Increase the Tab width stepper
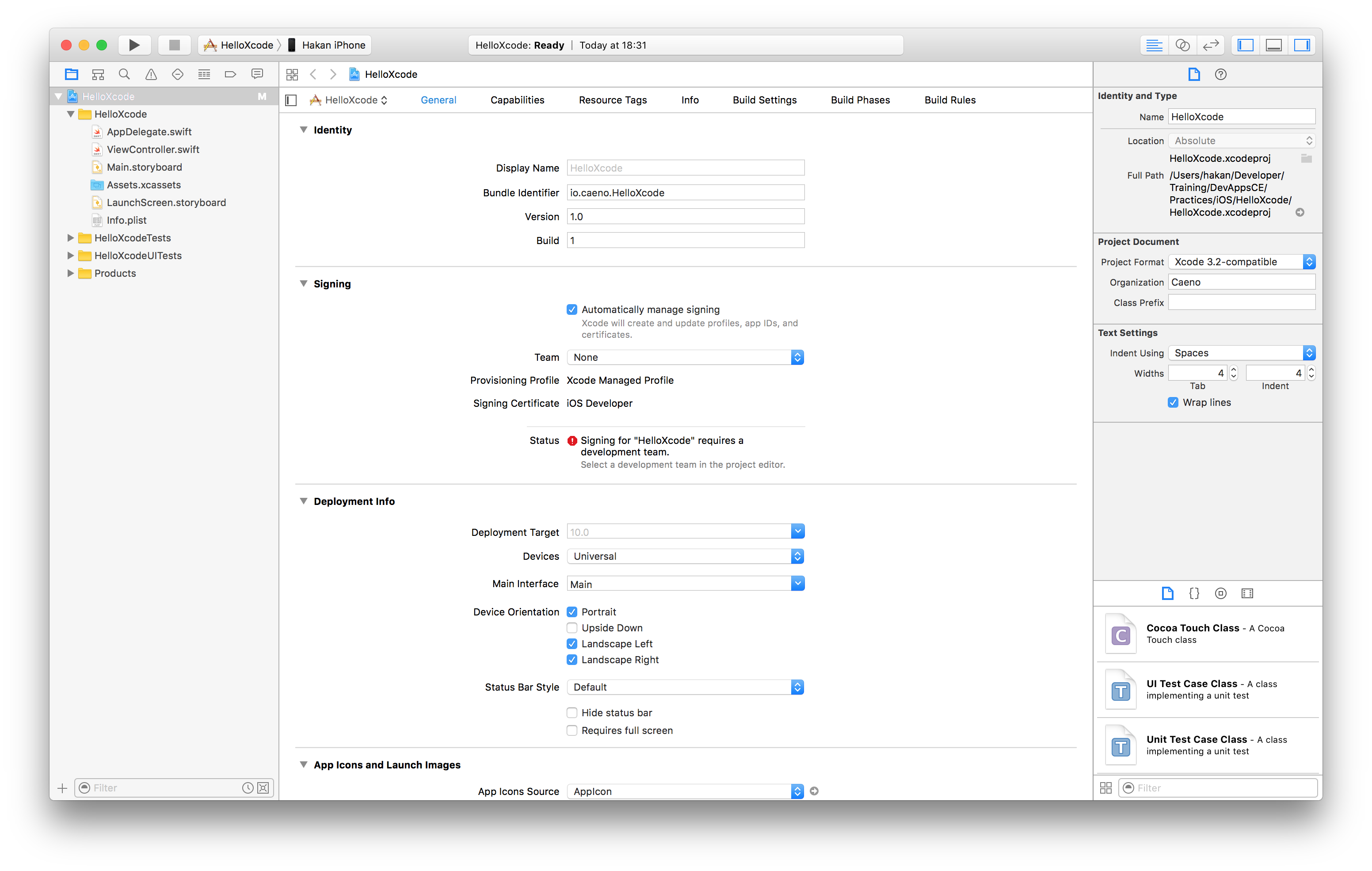This screenshot has height=871, width=1372. [x=1234, y=369]
